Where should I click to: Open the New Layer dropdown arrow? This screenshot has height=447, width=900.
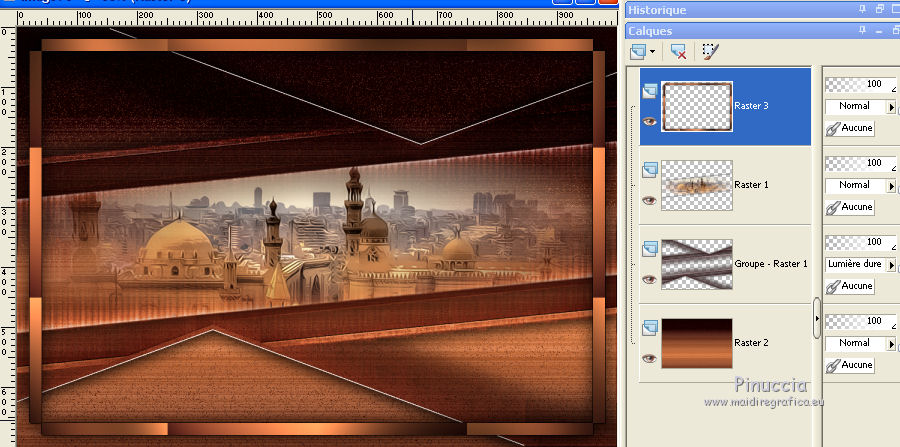coord(652,52)
